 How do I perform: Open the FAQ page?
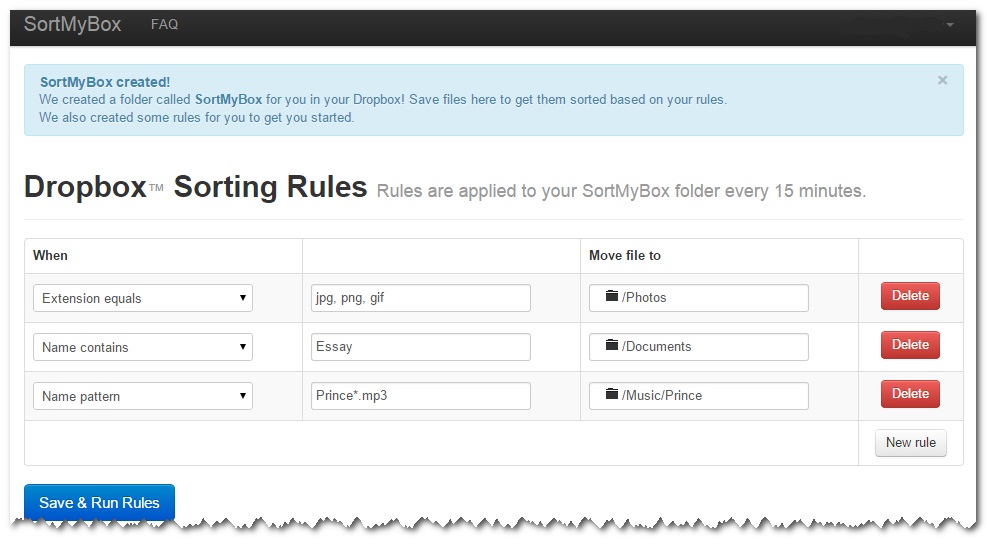point(164,25)
